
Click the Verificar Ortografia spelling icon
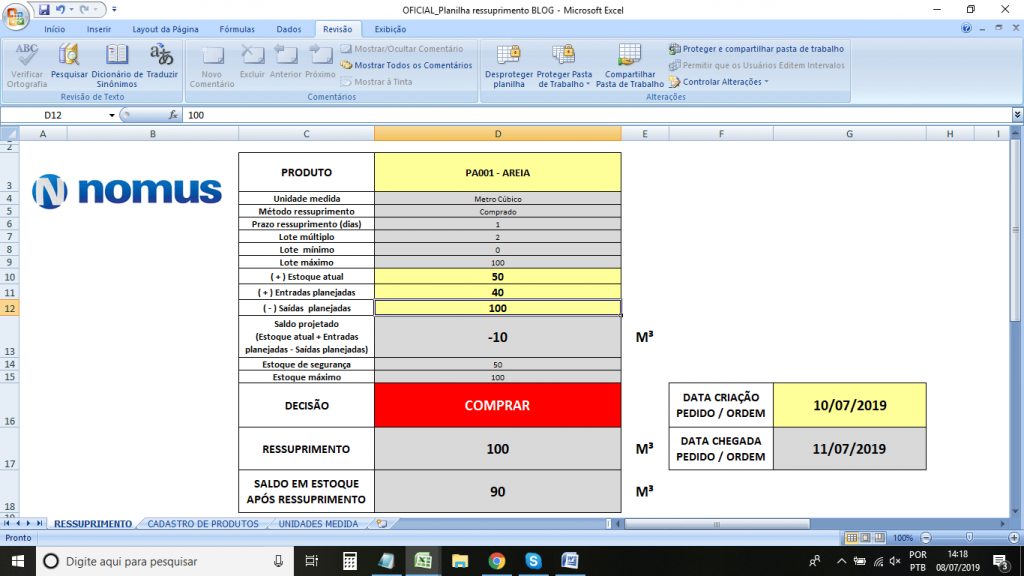click(27, 65)
